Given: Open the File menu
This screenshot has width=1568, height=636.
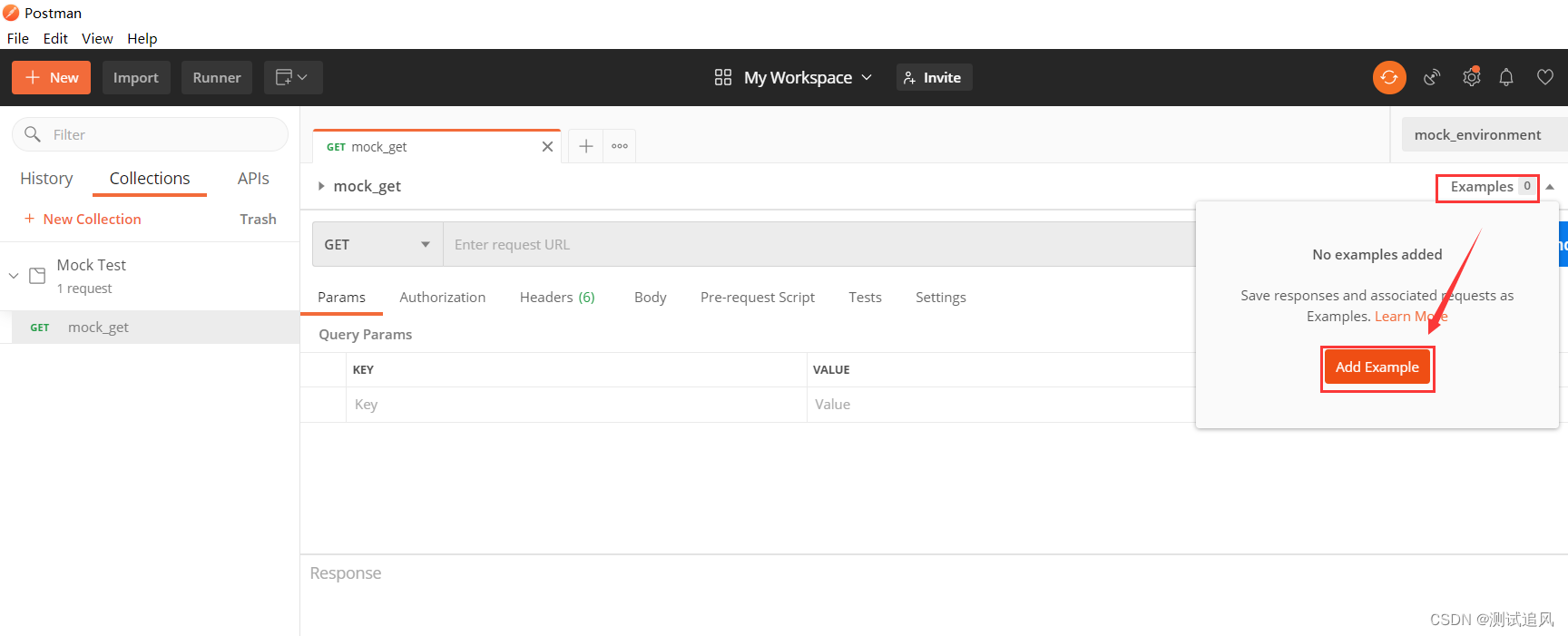Looking at the screenshot, I should [x=18, y=38].
